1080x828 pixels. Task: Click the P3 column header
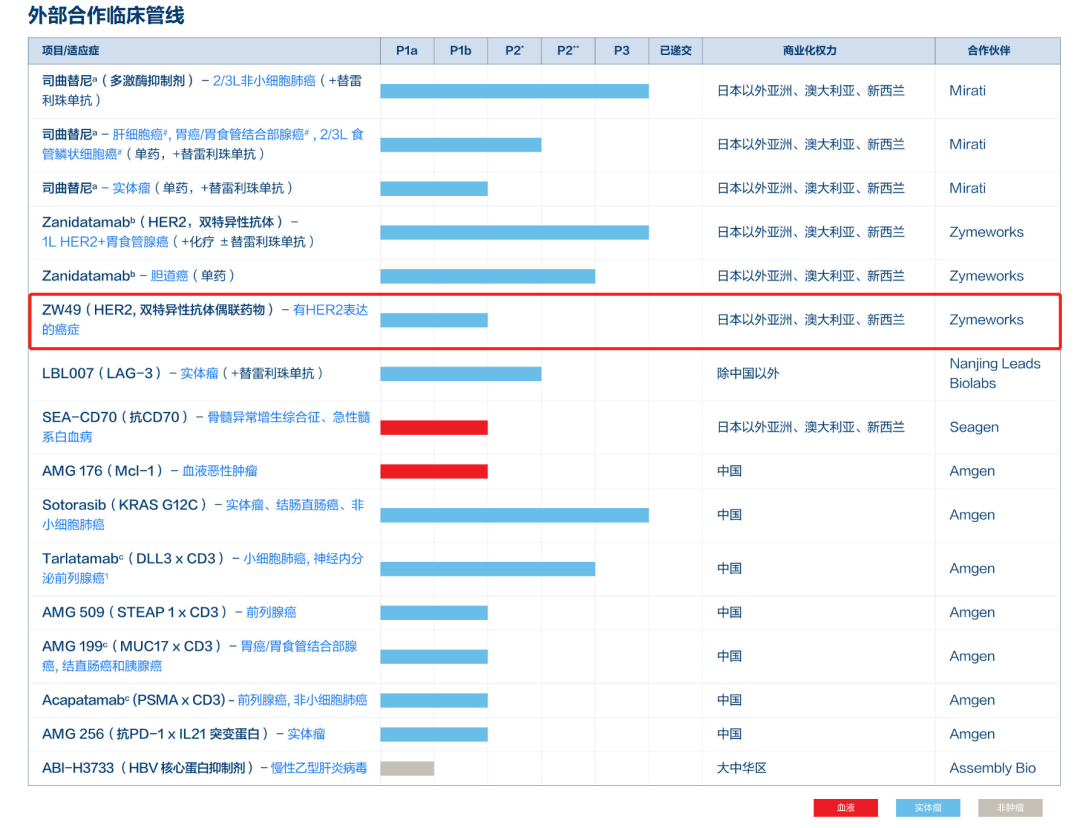622,50
